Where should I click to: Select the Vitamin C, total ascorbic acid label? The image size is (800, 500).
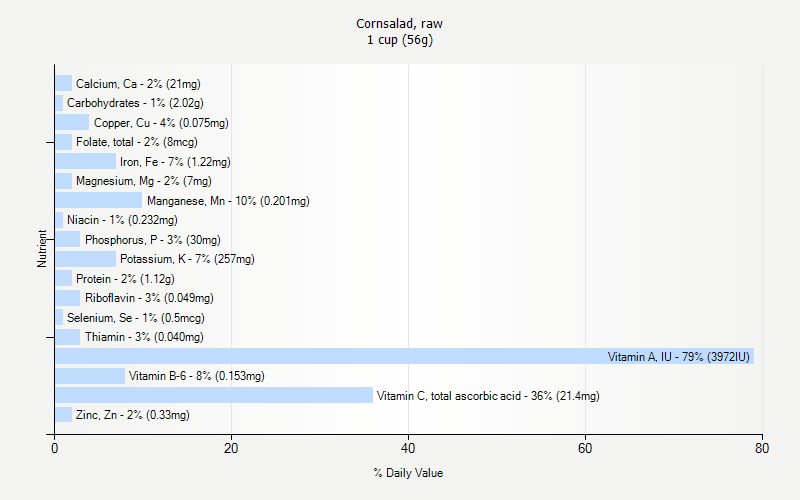pyautogui.click(x=488, y=396)
